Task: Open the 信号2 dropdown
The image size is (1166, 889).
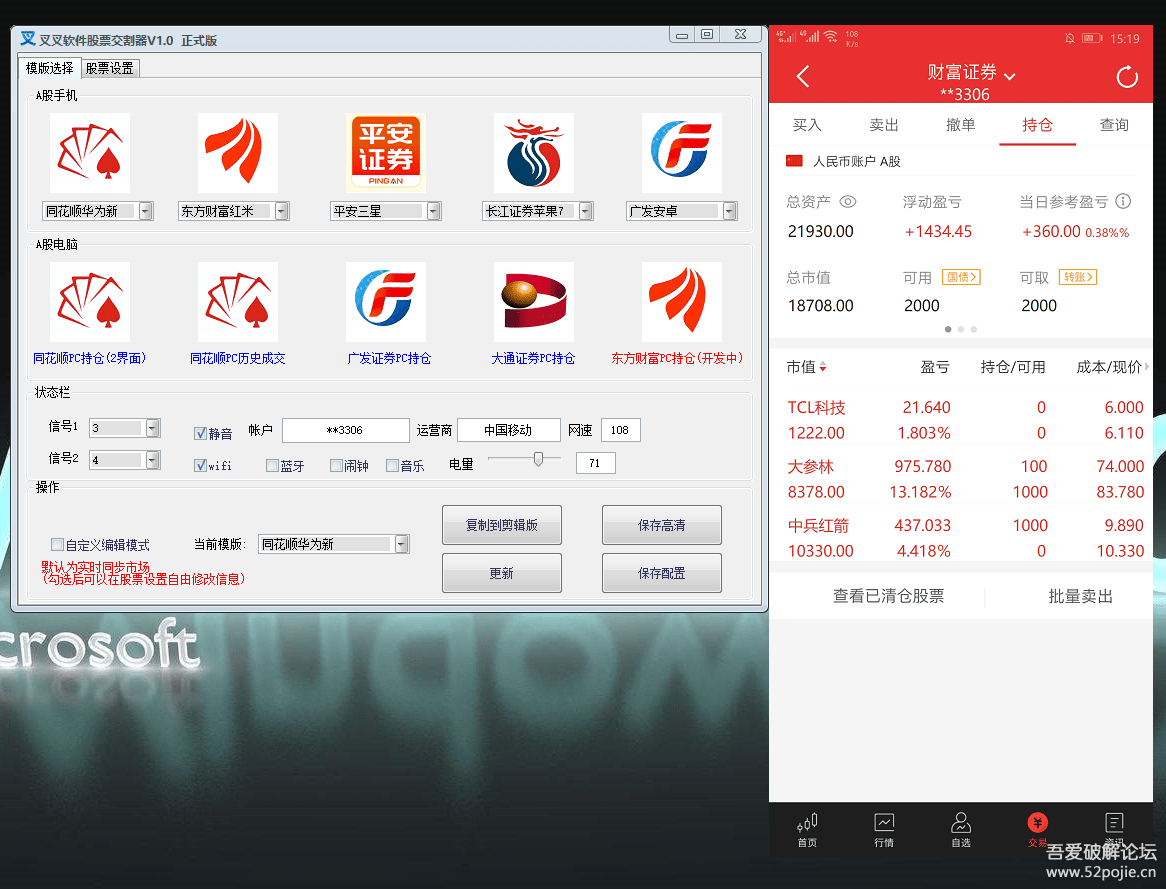Action: pos(152,460)
